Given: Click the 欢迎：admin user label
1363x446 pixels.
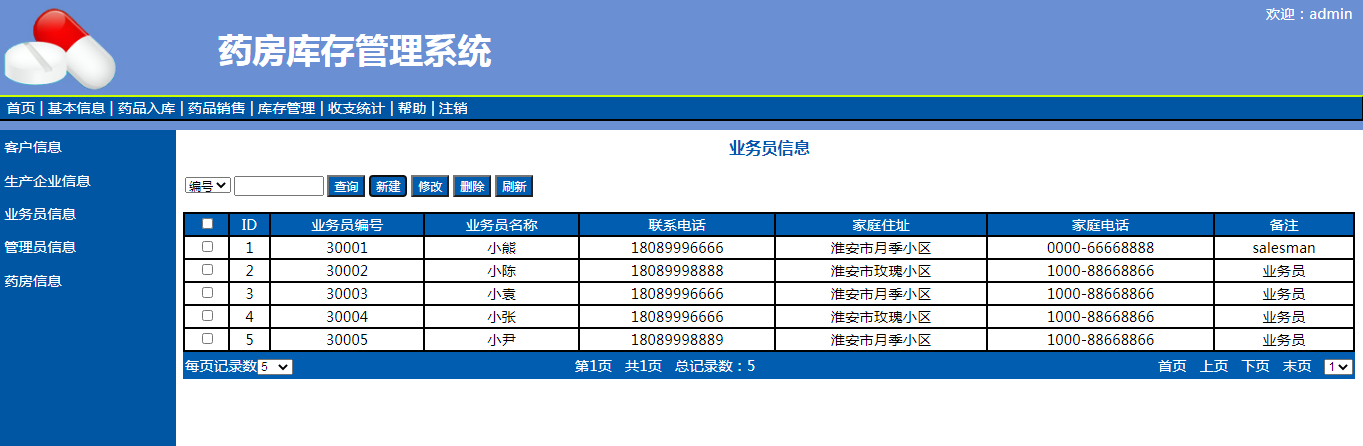Looking at the screenshot, I should click(1309, 13).
